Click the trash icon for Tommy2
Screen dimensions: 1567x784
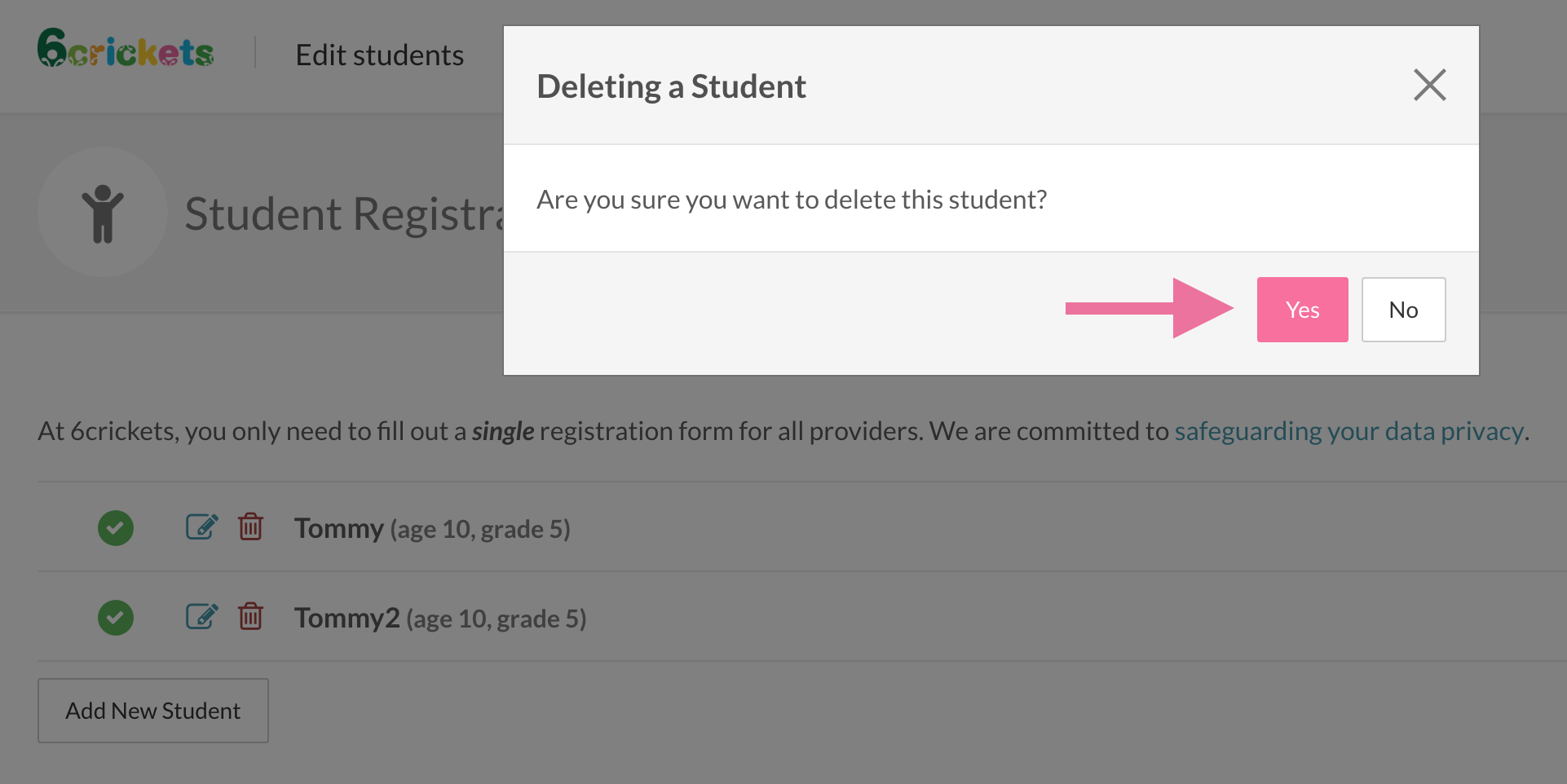coord(250,617)
